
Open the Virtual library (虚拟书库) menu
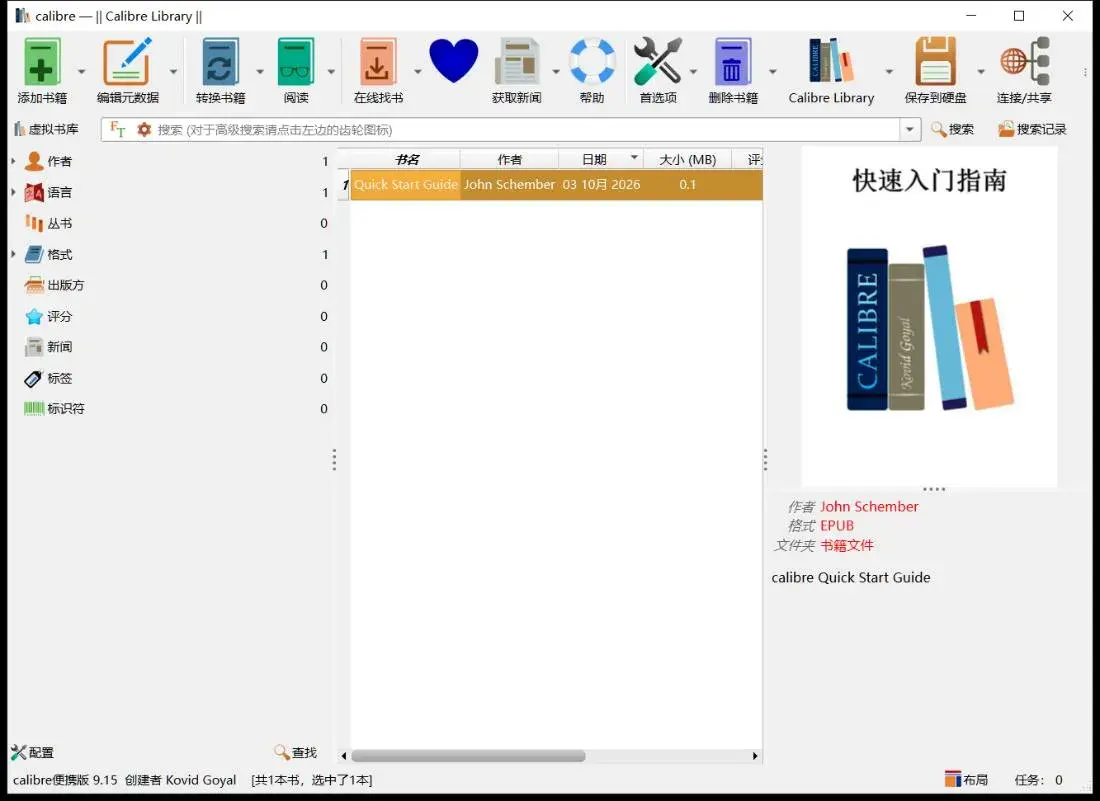point(46,129)
